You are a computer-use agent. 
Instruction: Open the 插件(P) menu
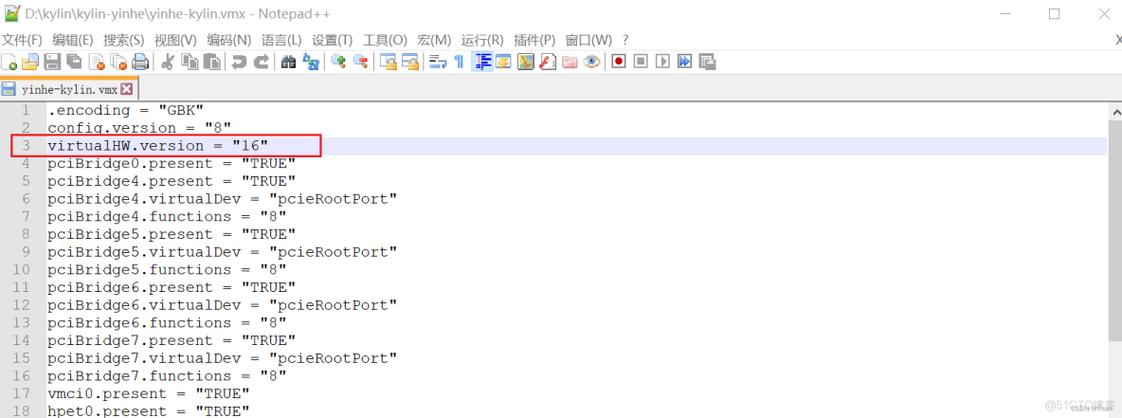coord(535,40)
